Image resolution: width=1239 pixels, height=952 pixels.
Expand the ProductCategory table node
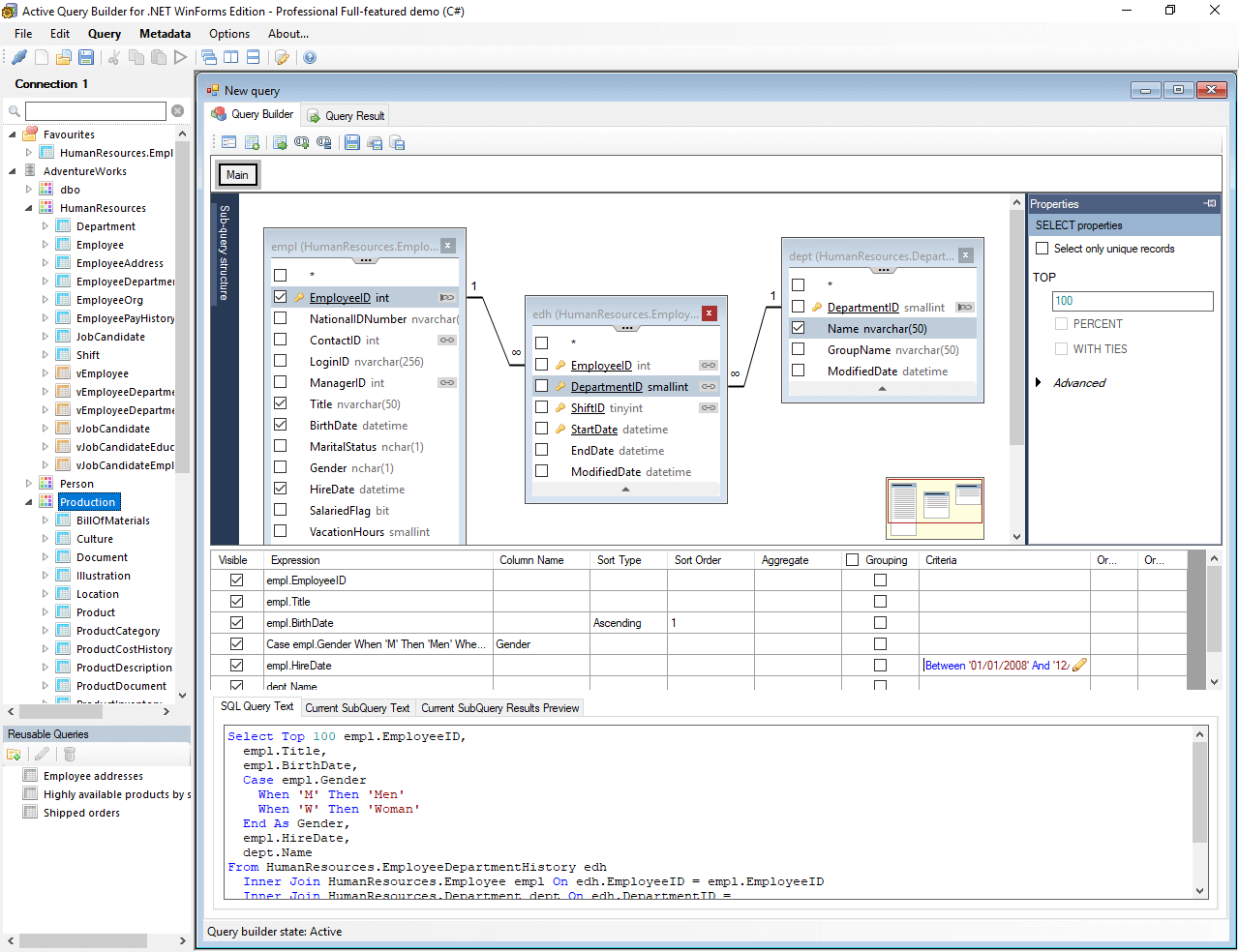click(45, 631)
